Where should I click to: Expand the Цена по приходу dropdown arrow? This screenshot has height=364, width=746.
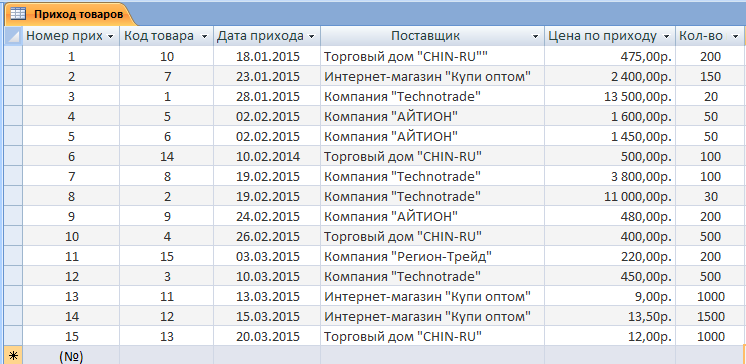pos(667,37)
